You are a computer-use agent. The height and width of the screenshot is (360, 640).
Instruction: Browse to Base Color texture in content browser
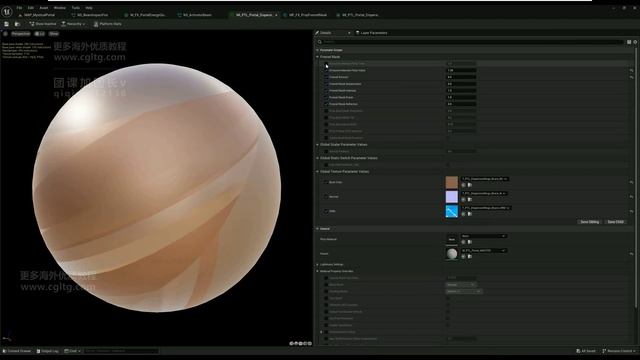(470, 185)
